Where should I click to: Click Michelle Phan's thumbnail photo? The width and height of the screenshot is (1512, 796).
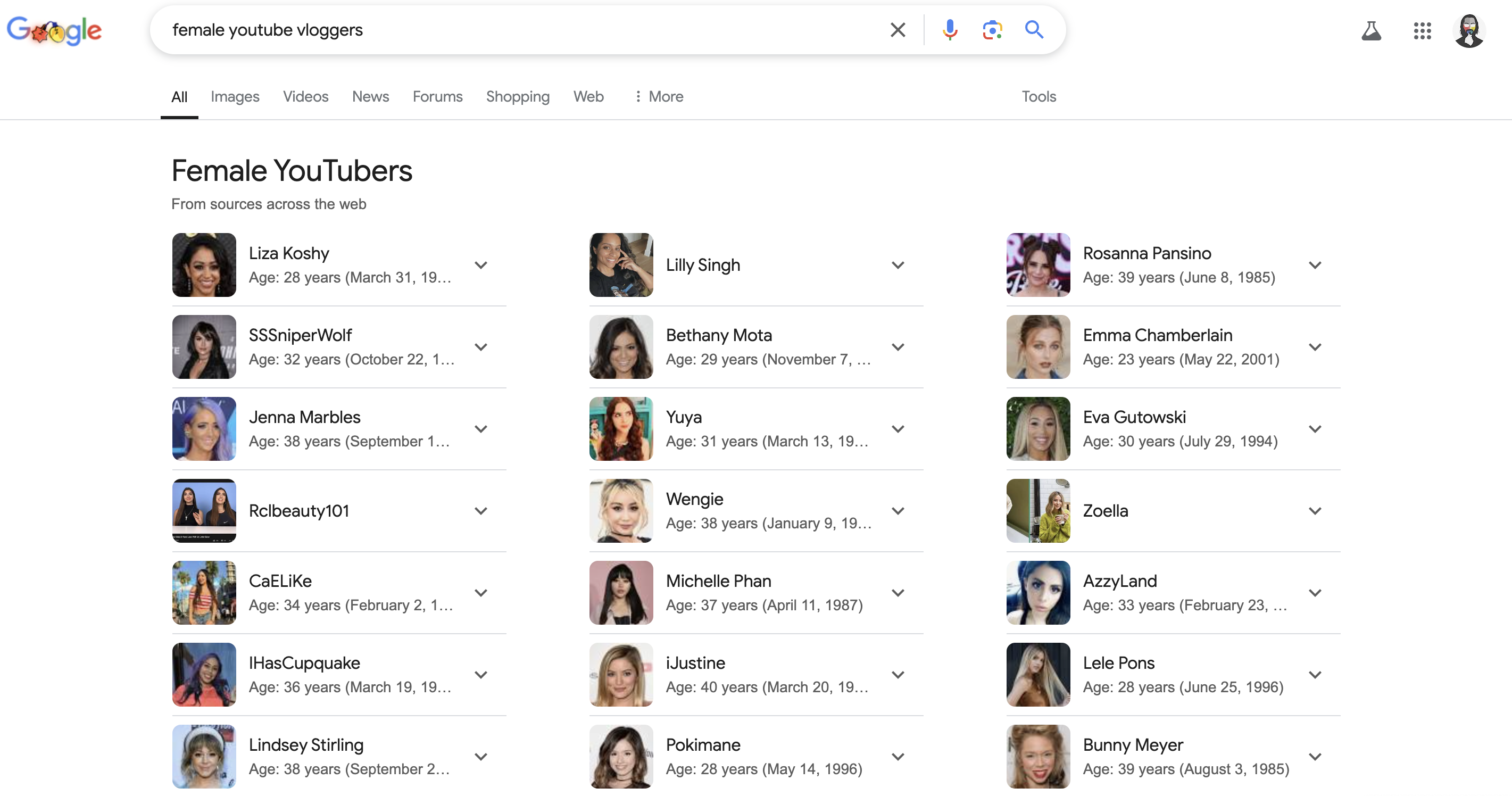tap(621, 592)
